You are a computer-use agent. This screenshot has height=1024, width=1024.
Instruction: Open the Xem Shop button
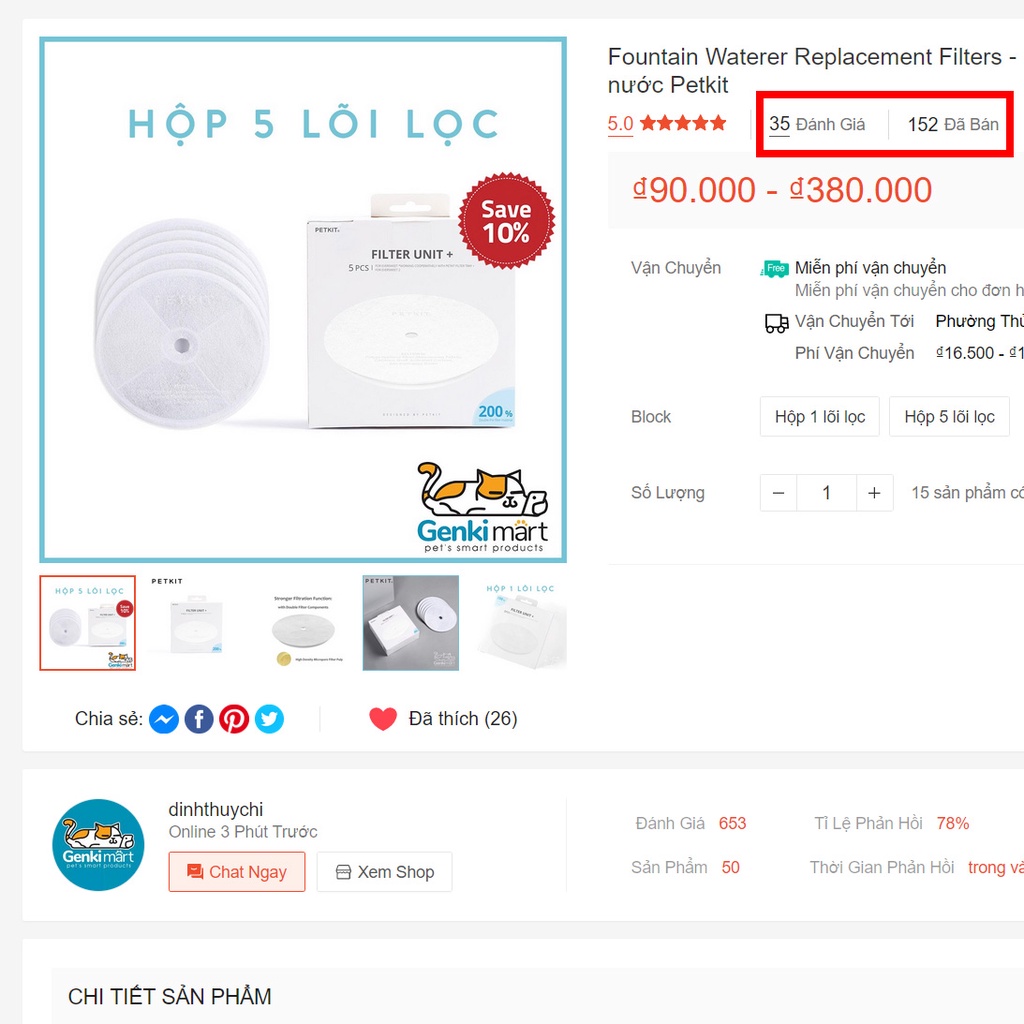pos(384,872)
